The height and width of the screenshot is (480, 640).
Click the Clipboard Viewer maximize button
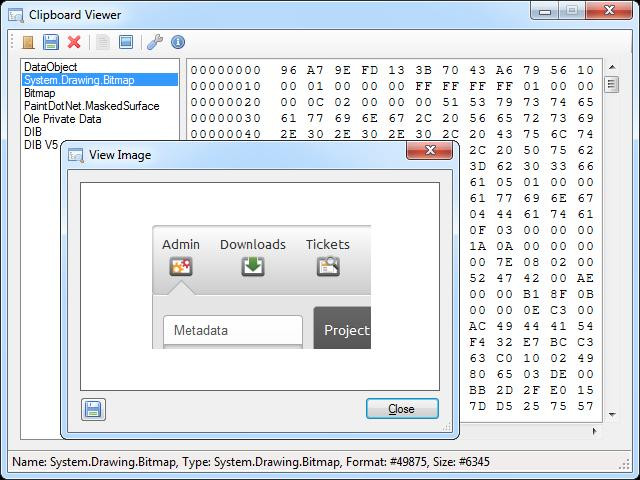pos(572,11)
